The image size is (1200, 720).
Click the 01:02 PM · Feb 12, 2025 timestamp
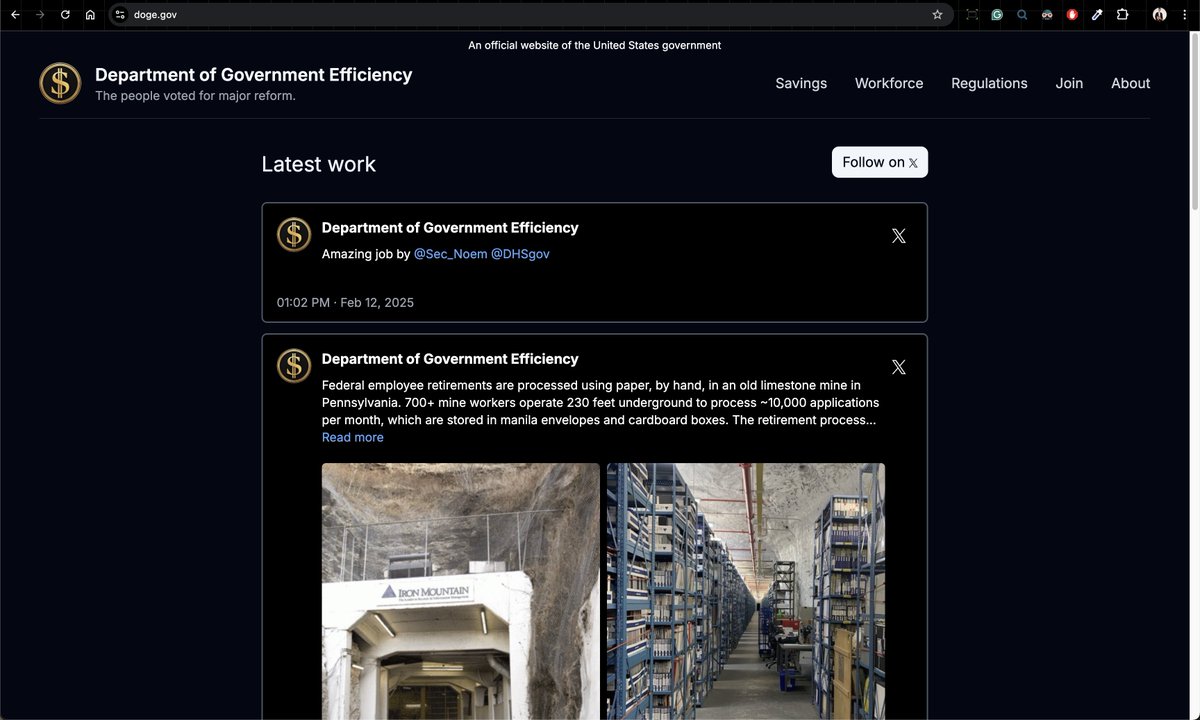click(345, 302)
